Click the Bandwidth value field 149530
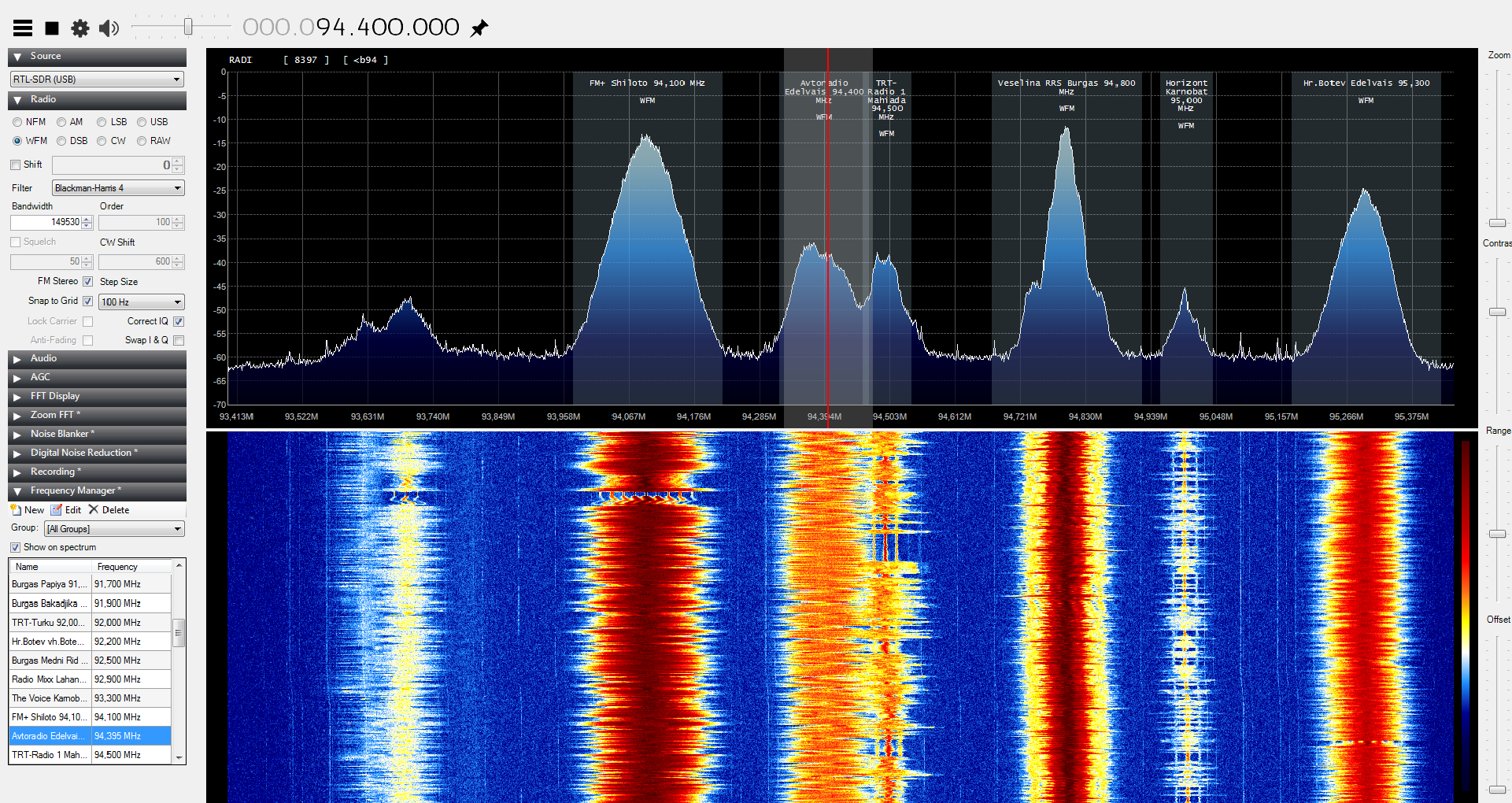The height and width of the screenshot is (803, 1512). [46, 223]
